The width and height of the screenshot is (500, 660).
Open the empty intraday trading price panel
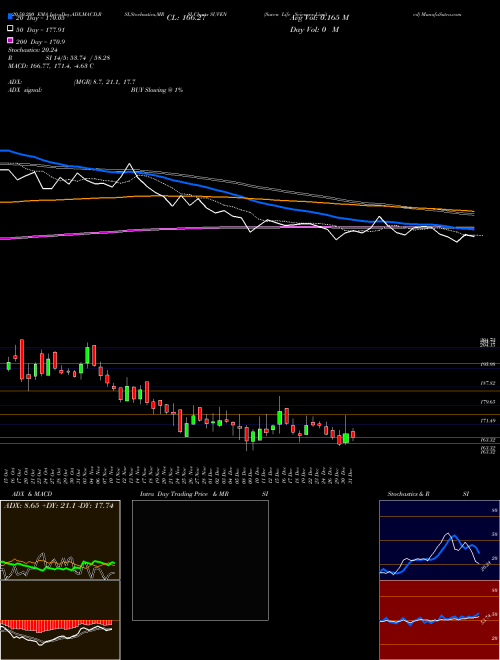[x=200, y=560]
